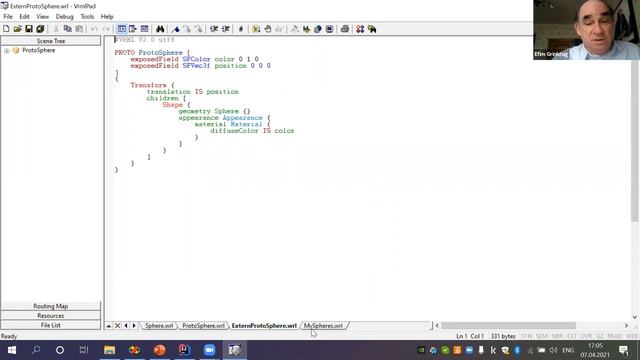This screenshot has height=360, width=640.
Task: Click the 331 bytes status text
Action: tap(503, 336)
